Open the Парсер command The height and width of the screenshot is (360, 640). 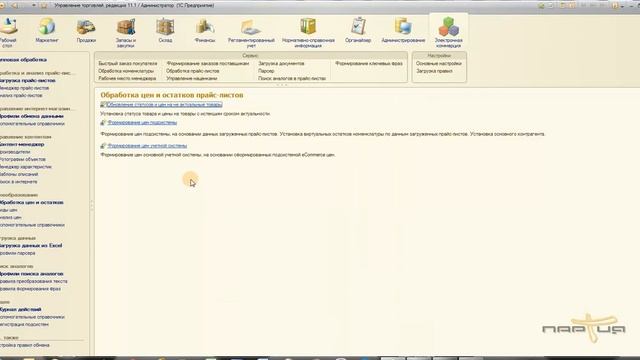click(266, 71)
